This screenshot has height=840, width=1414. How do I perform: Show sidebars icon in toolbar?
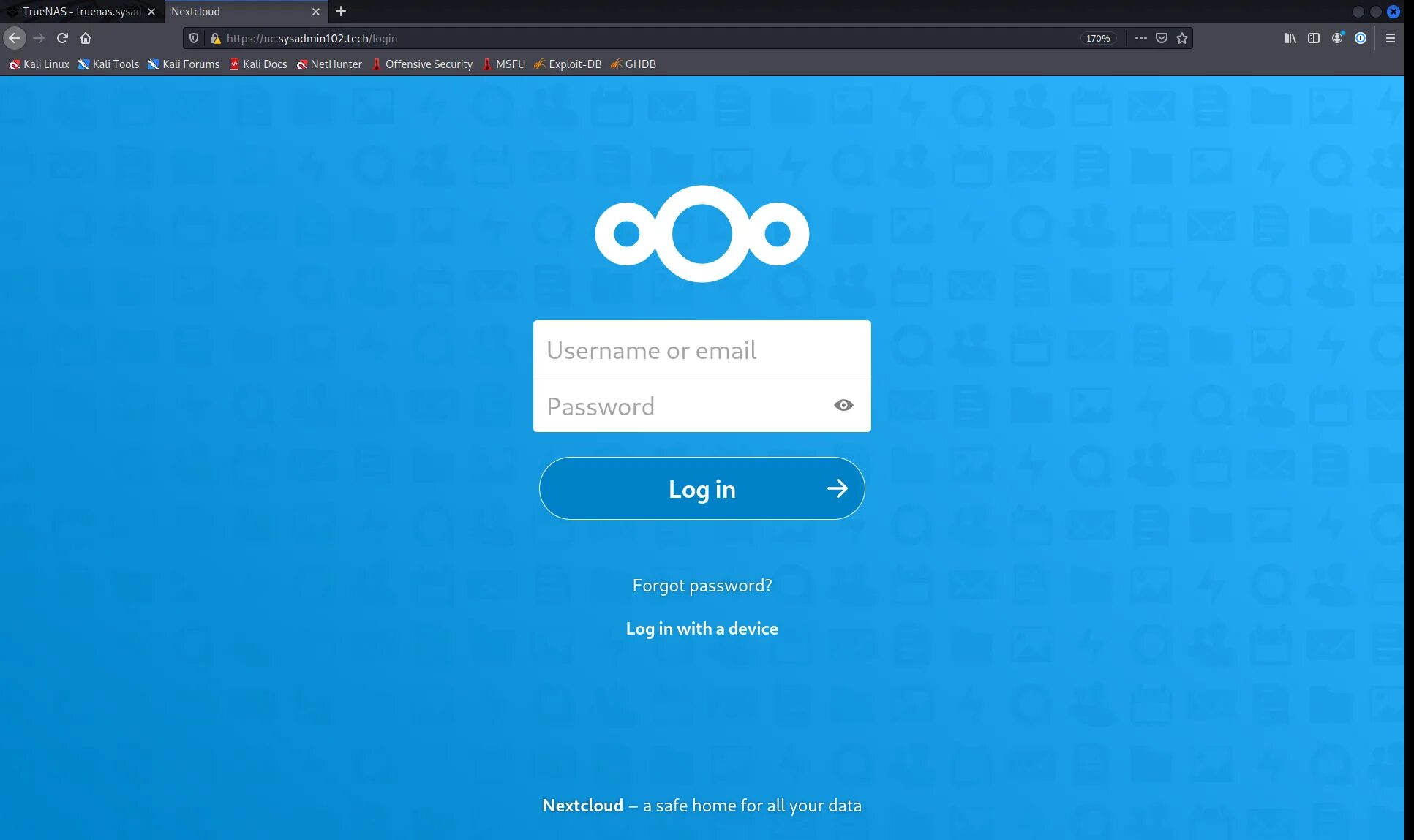click(x=1314, y=38)
